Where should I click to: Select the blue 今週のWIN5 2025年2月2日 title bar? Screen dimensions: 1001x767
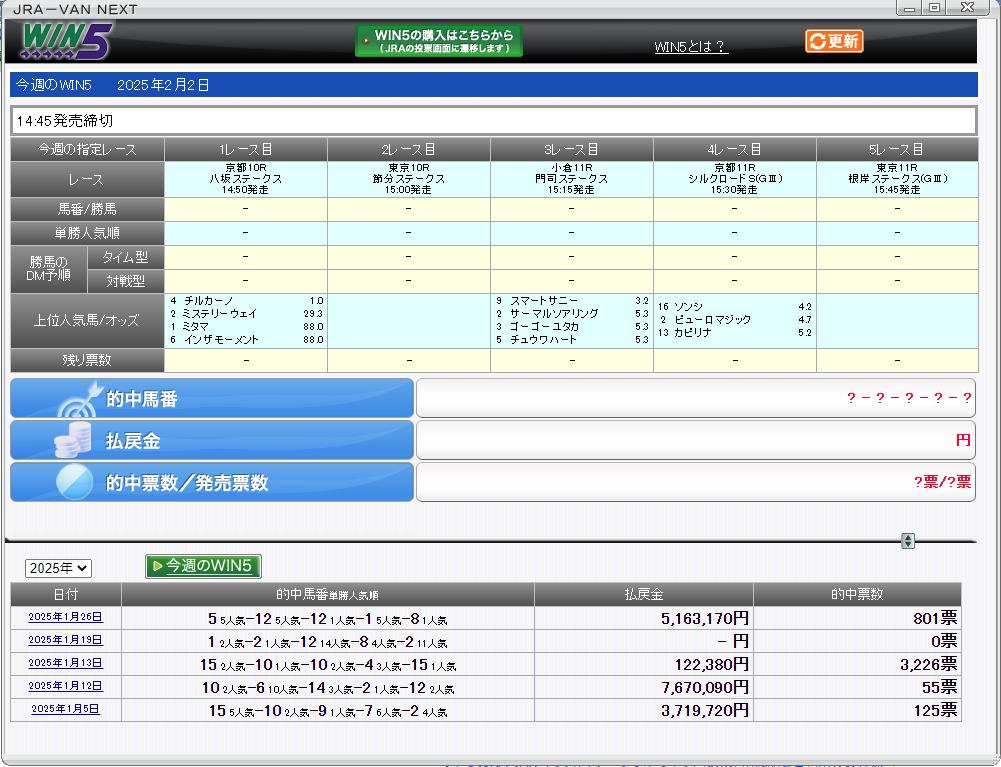coord(494,85)
